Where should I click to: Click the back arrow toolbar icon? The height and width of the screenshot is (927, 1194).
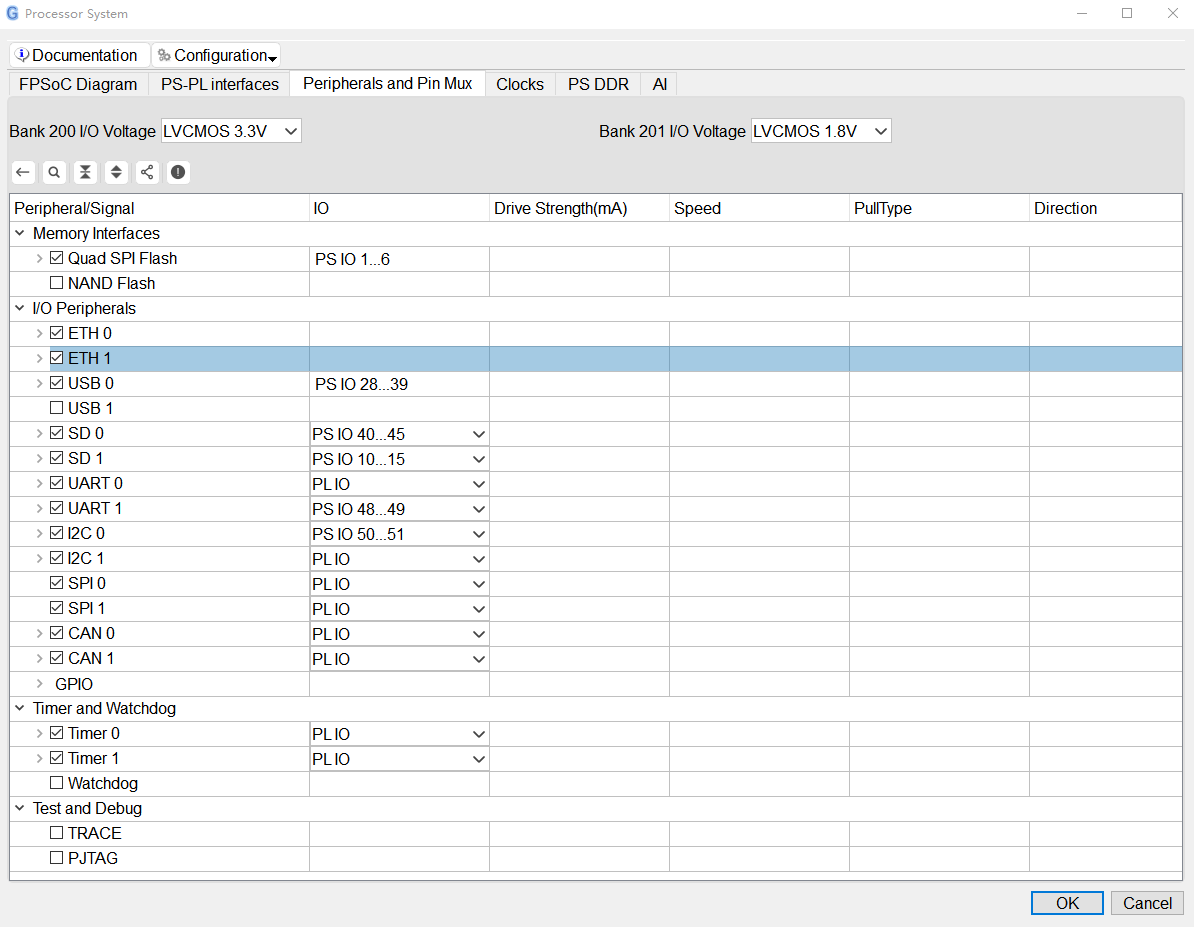pyautogui.click(x=23, y=172)
